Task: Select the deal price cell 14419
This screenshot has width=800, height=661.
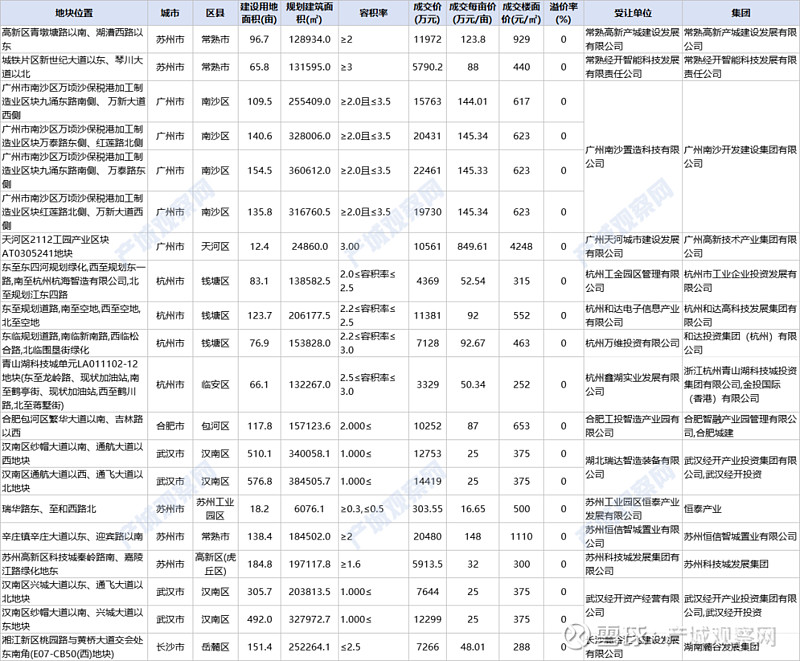Action: [x=428, y=481]
